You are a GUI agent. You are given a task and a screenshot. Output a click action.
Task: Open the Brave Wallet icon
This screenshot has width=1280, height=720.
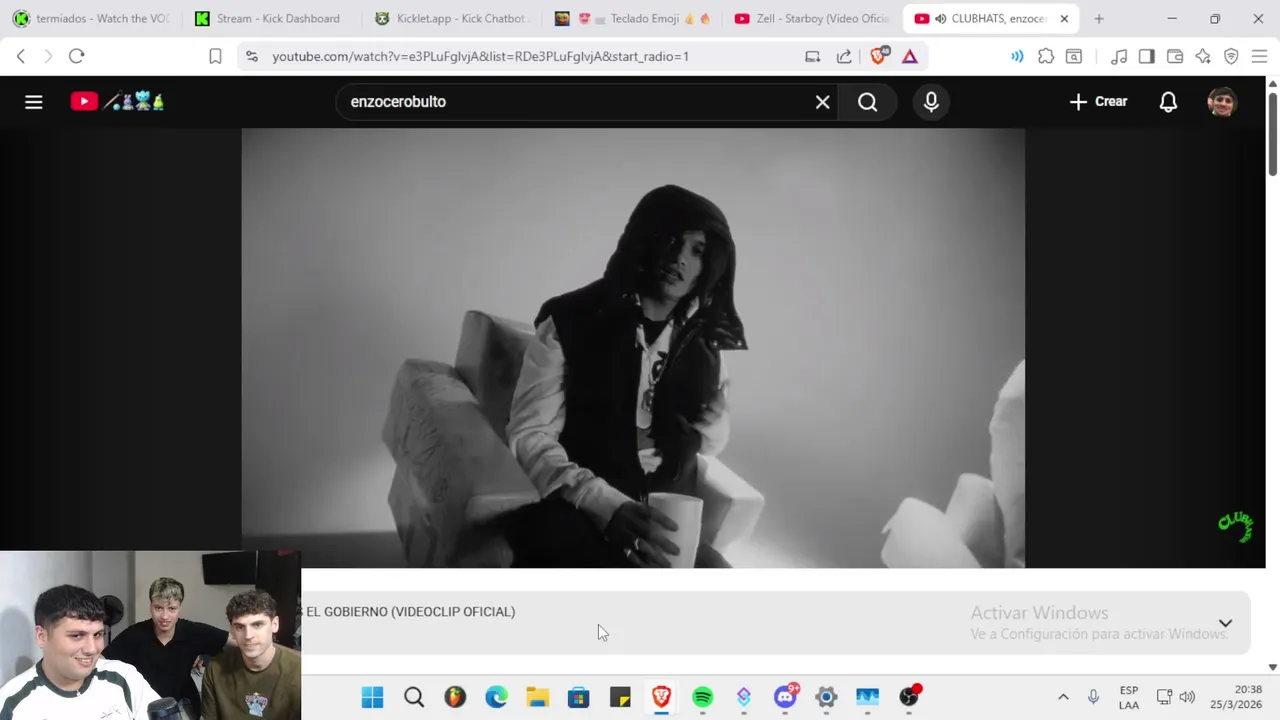tap(1175, 57)
